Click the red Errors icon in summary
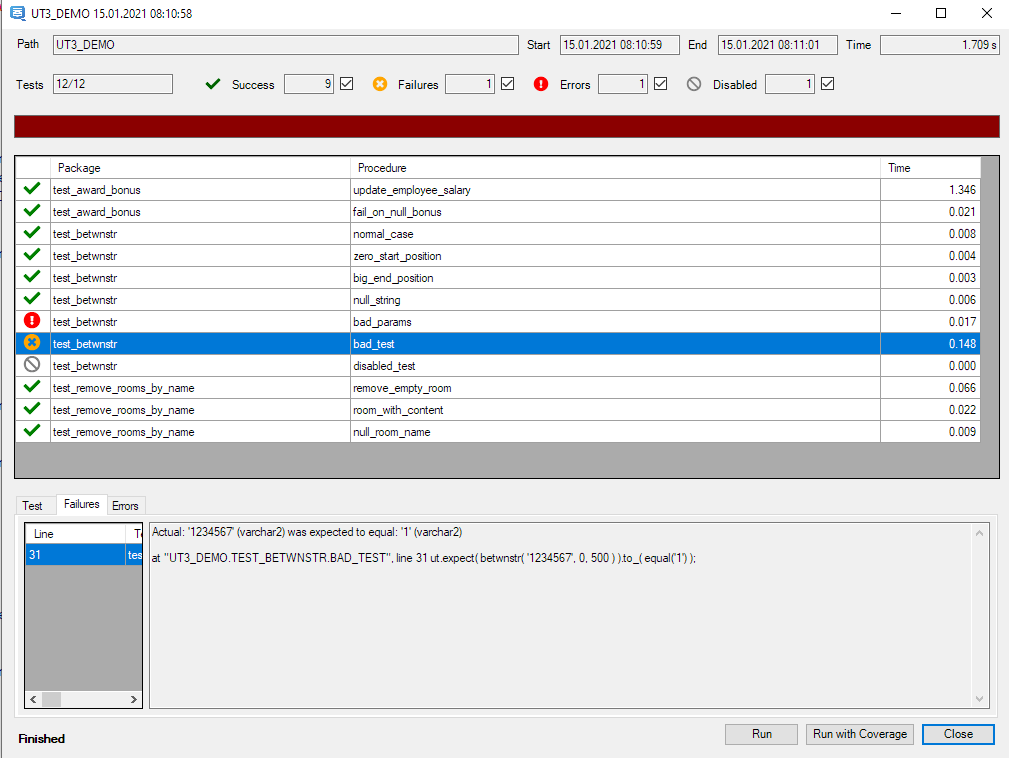This screenshot has height=758, width=1009. (541, 84)
